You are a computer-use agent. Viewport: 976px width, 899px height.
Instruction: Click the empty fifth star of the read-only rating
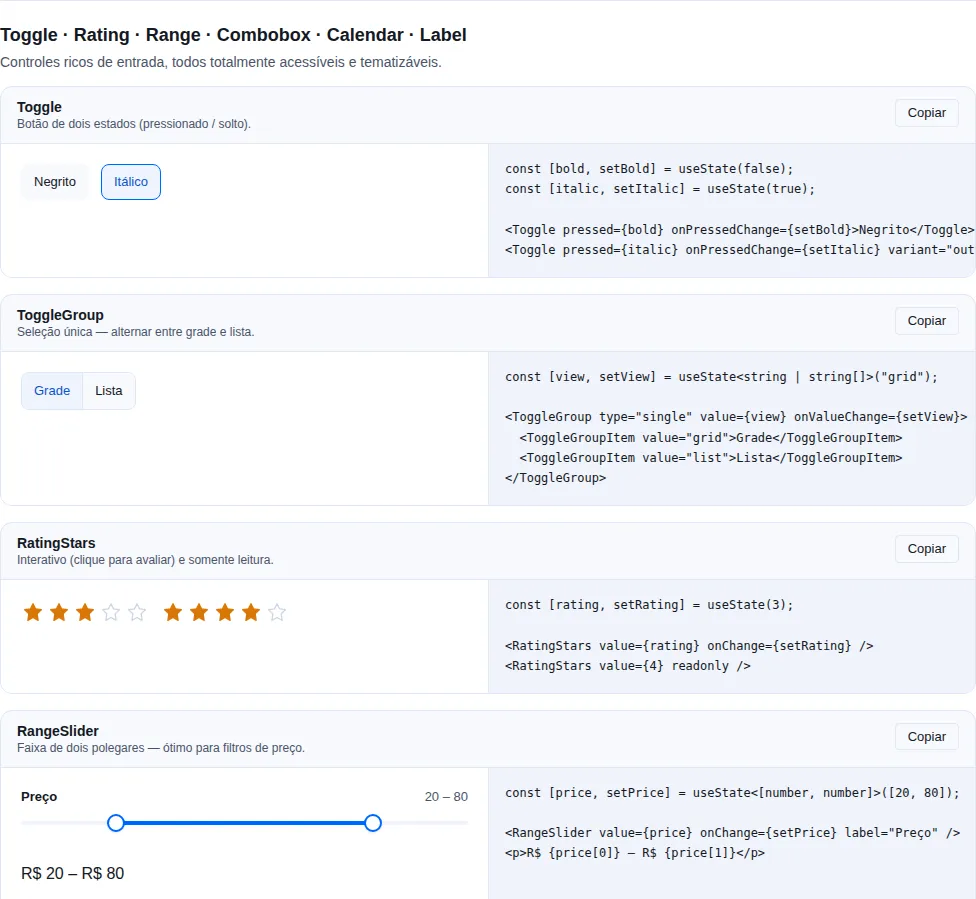pyautogui.click(x=277, y=613)
